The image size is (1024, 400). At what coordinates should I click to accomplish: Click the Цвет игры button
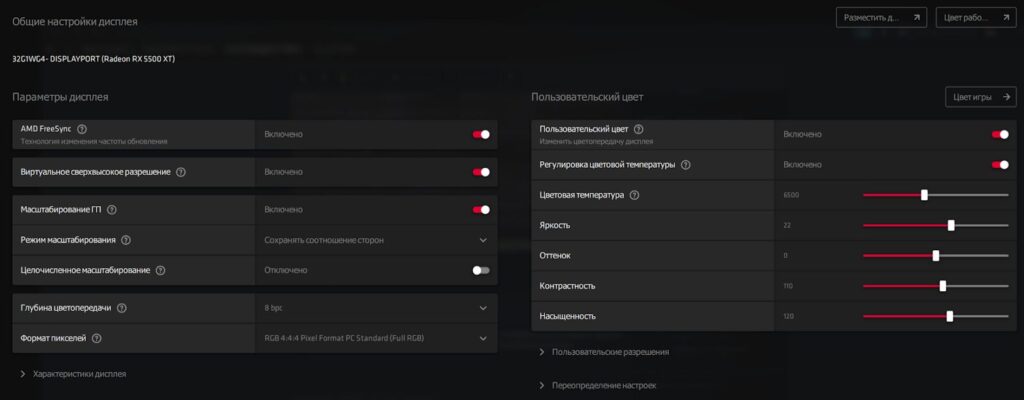tap(981, 97)
